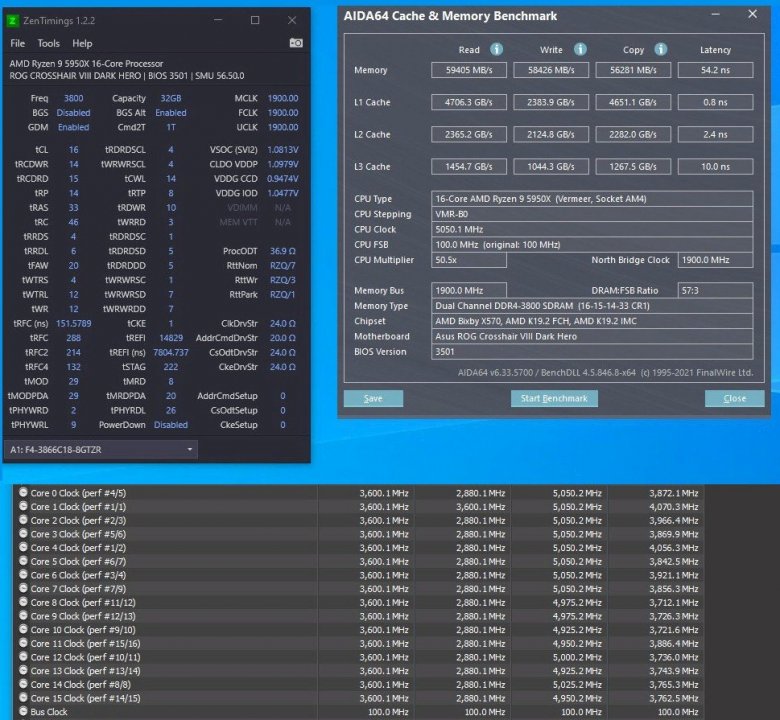Click the Close button in AIDA64 benchmark
Viewport: 780px width, 720px height.
tap(734, 398)
